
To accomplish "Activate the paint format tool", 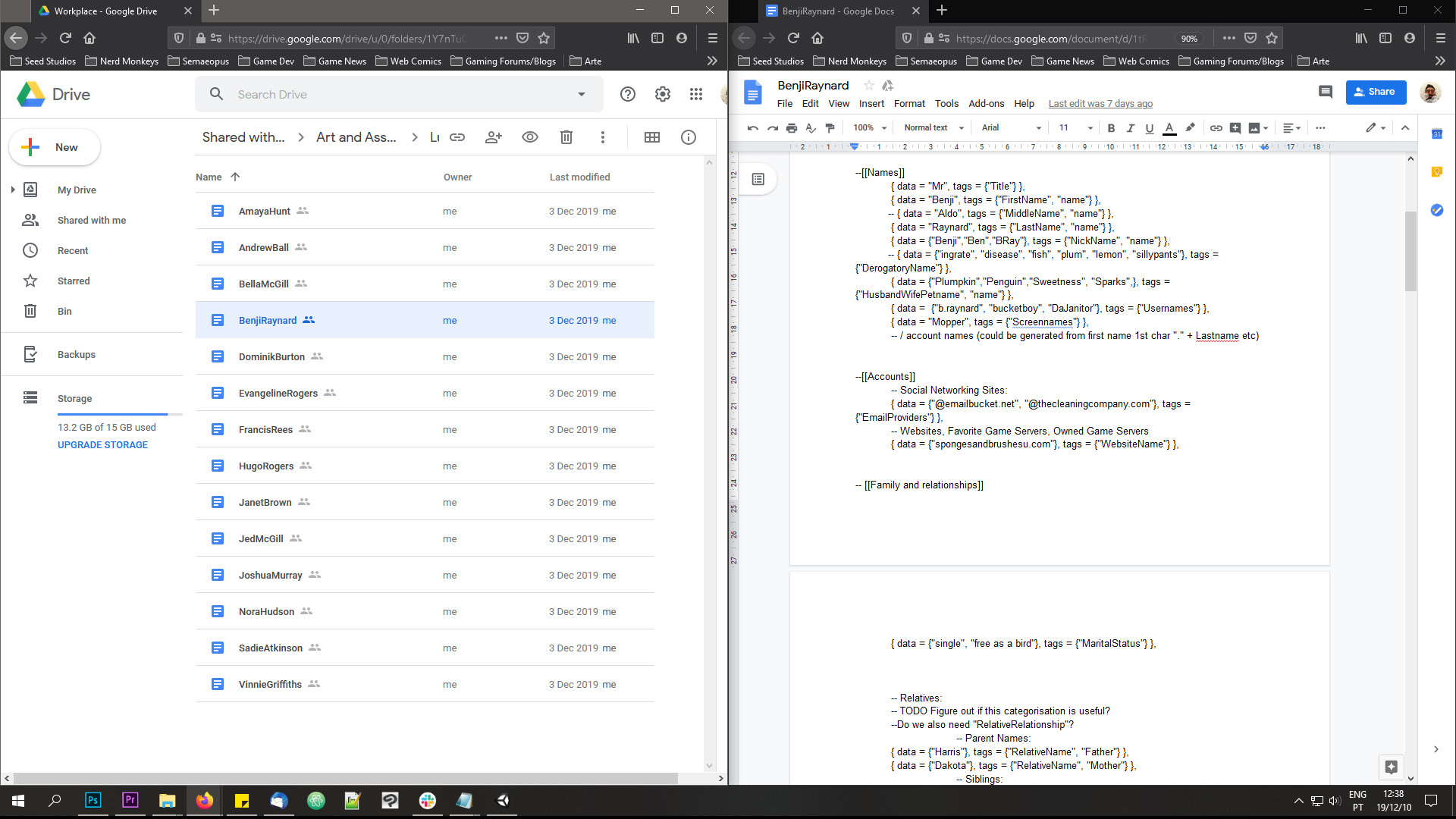I will point(830,128).
